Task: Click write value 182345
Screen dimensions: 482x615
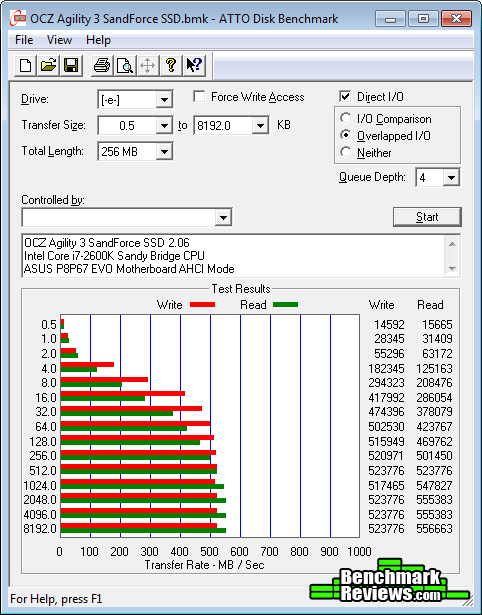Action: (x=386, y=369)
